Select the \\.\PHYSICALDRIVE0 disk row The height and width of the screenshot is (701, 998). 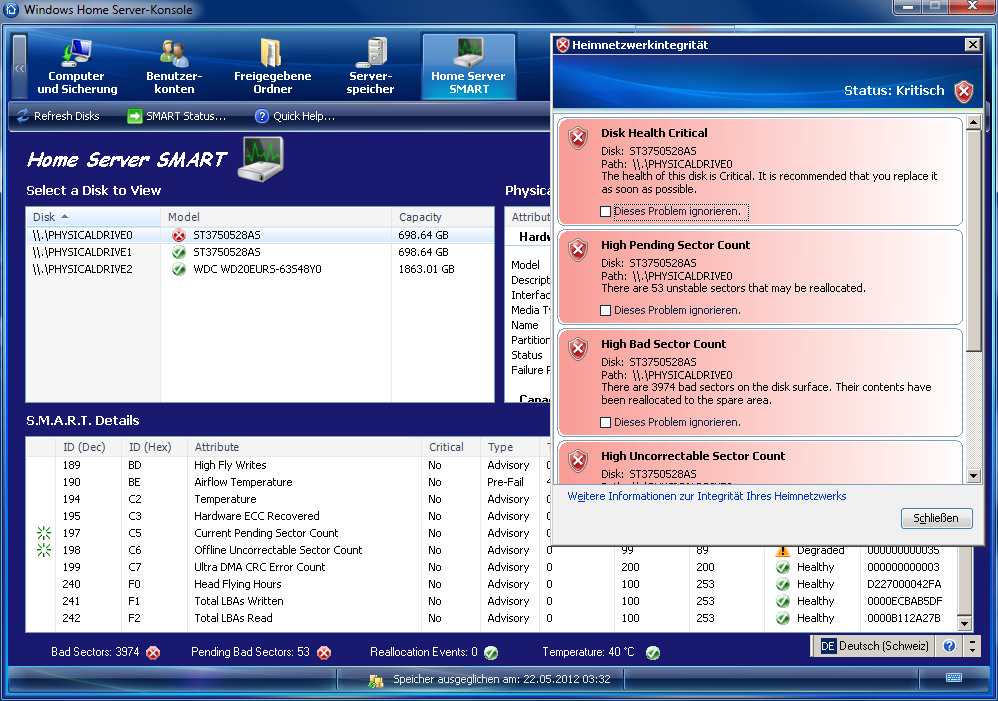pyautogui.click(x=260, y=235)
